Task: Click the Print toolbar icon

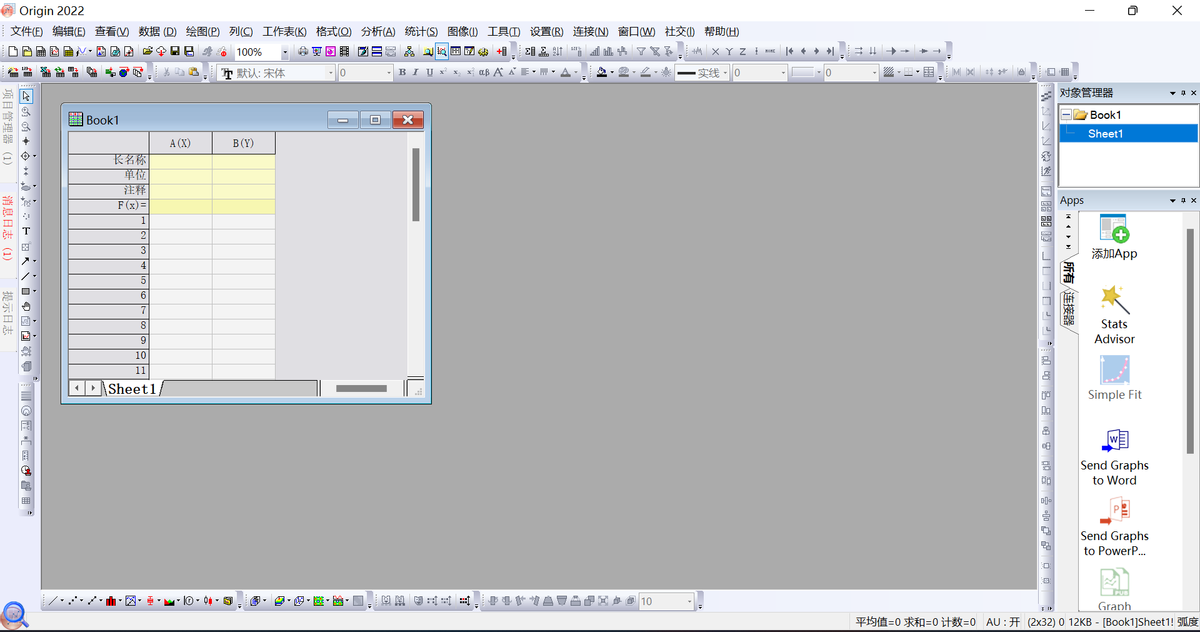Action: click(303, 51)
